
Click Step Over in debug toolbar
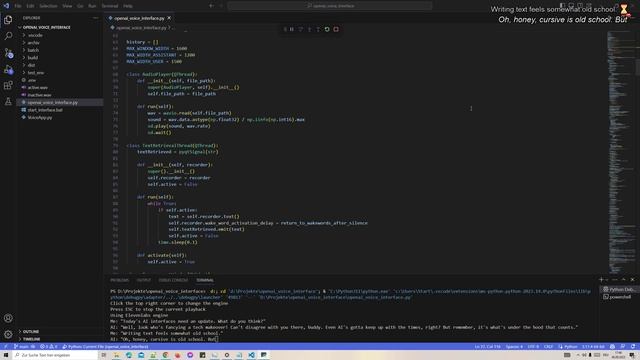click(300, 29)
